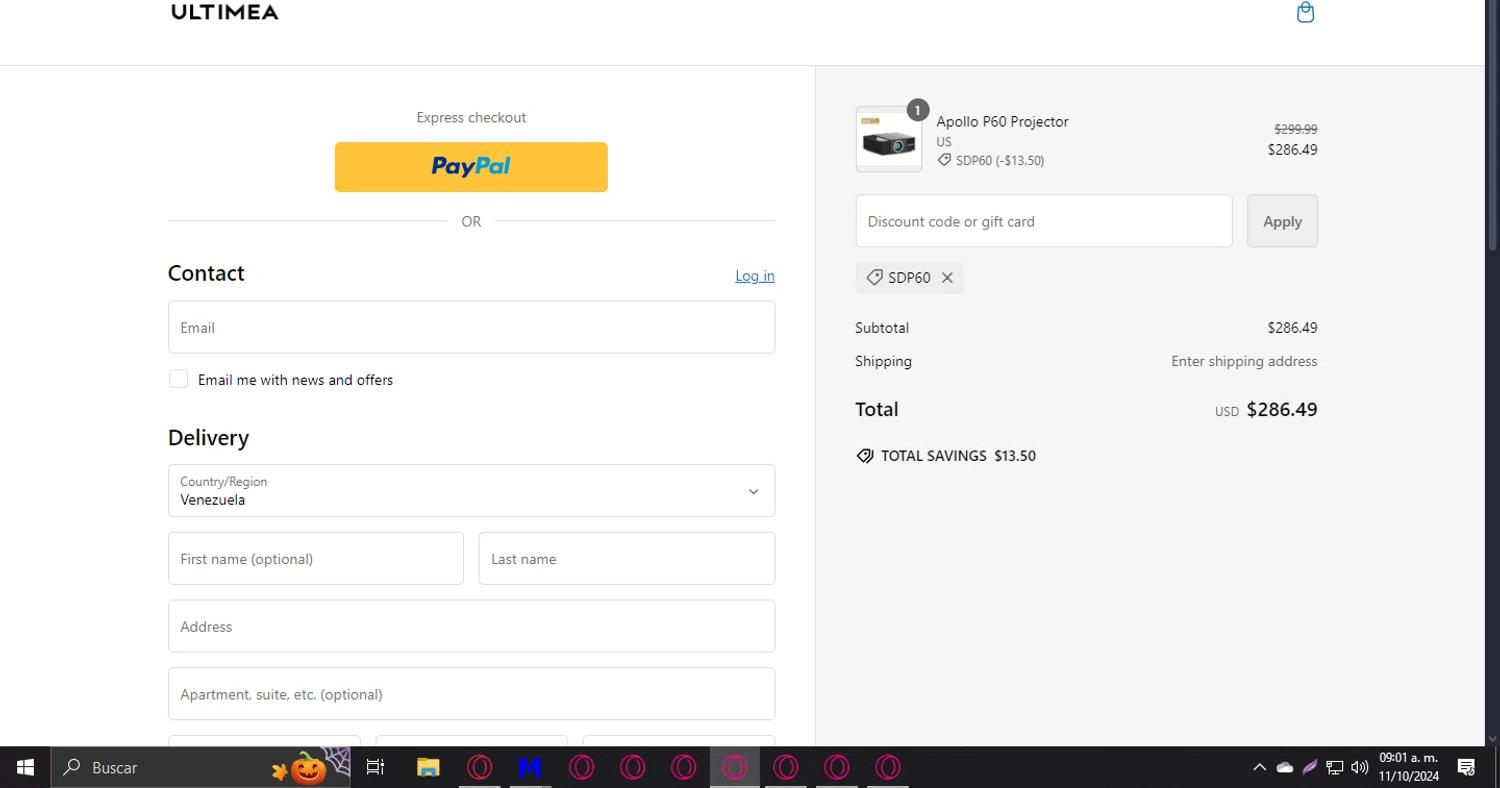The image size is (1500, 788).
Task: Switch to the active Opera taskbar window
Action: [735, 767]
